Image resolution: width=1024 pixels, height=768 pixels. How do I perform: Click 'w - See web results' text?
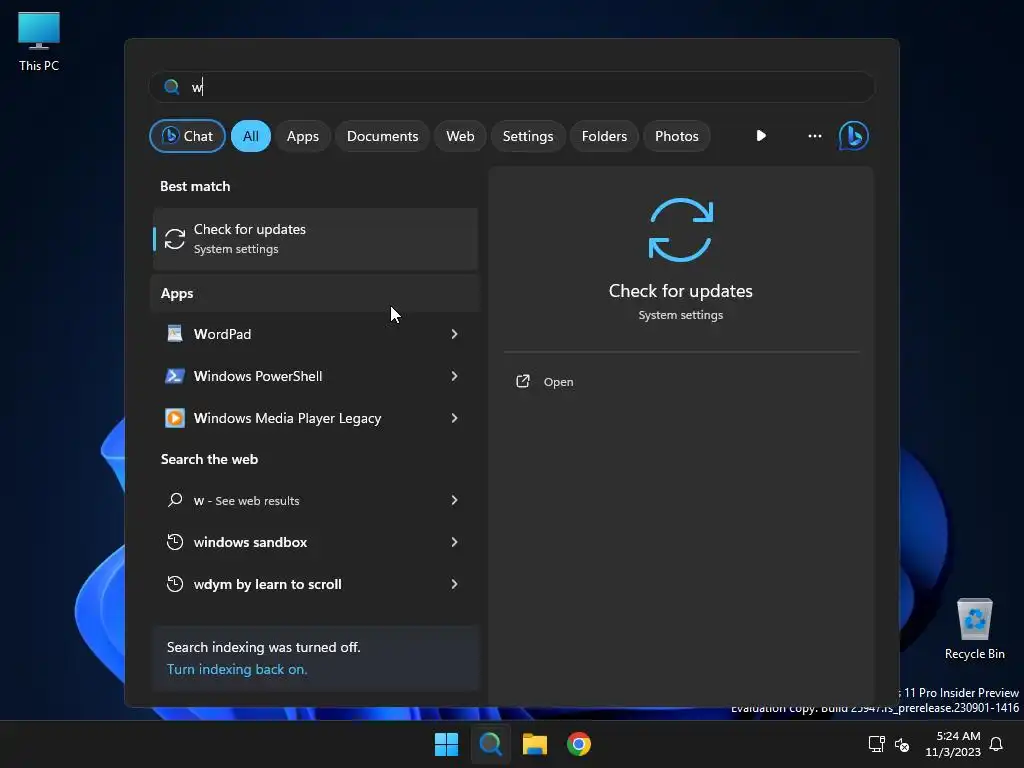point(246,501)
